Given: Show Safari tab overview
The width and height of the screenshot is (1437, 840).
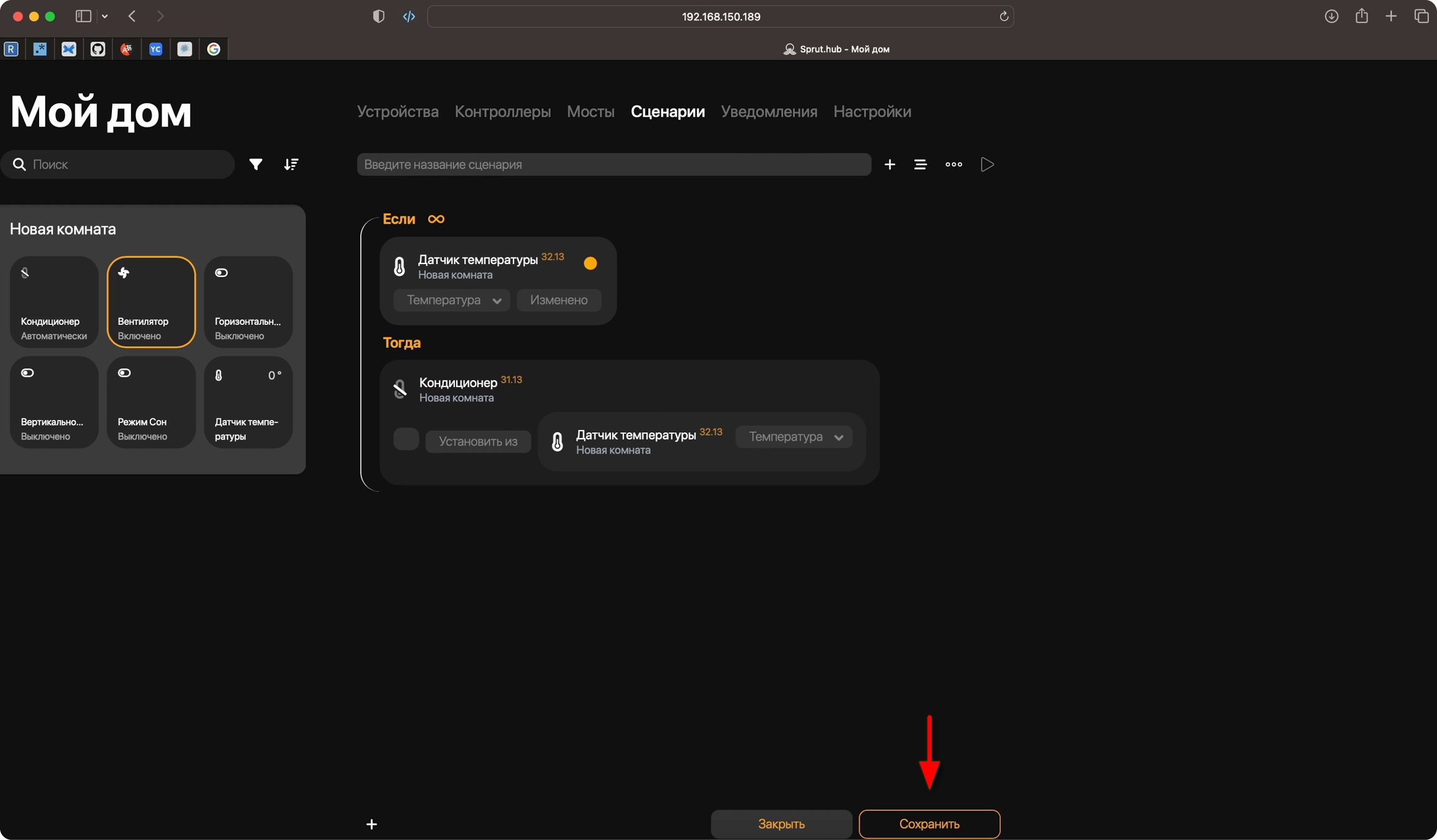Looking at the screenshot, I should pos(1421,16).
